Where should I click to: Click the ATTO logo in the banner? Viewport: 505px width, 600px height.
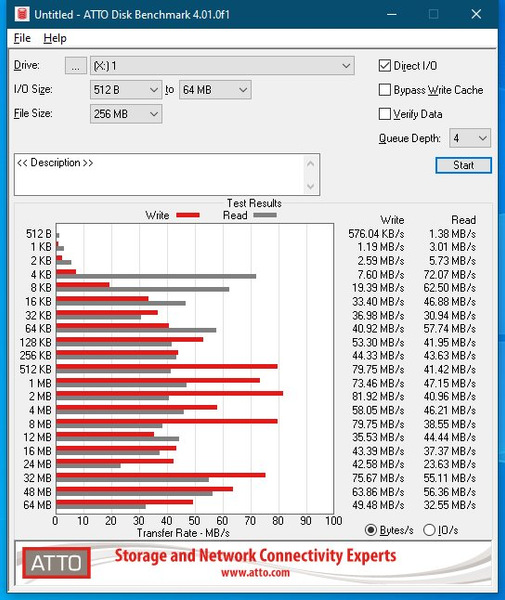point(57,563)
